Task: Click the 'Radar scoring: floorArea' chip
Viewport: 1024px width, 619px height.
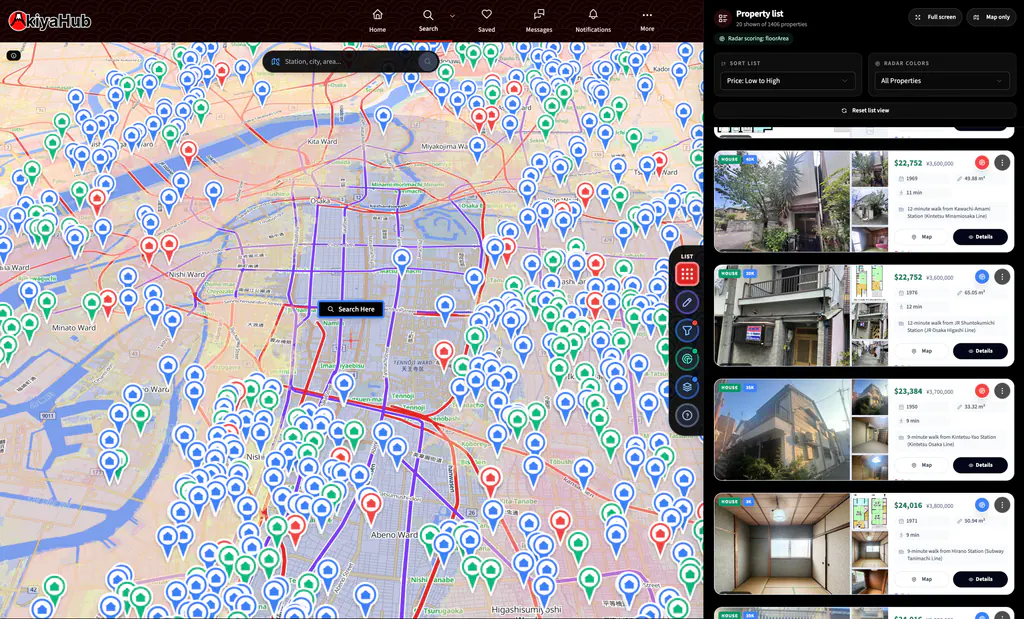Action: (754, 39)
